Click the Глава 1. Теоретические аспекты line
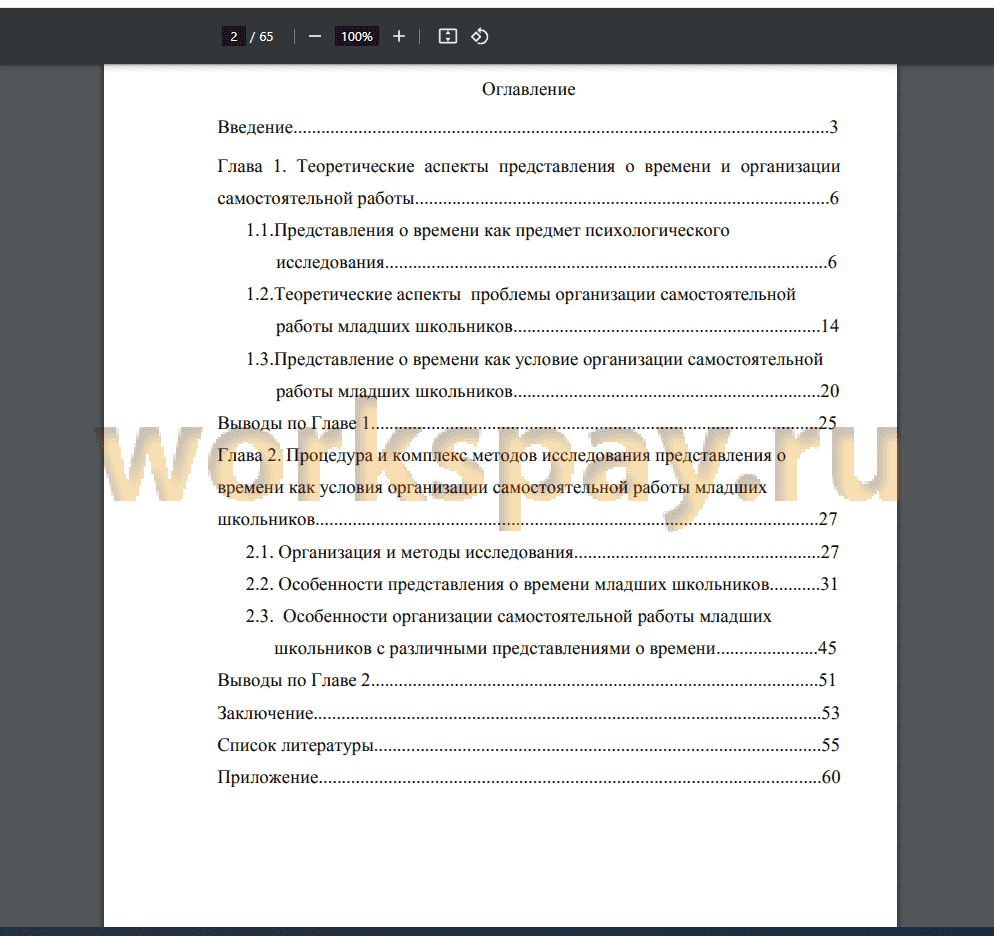This screenshot has height=936, width=994. (529, 167)
